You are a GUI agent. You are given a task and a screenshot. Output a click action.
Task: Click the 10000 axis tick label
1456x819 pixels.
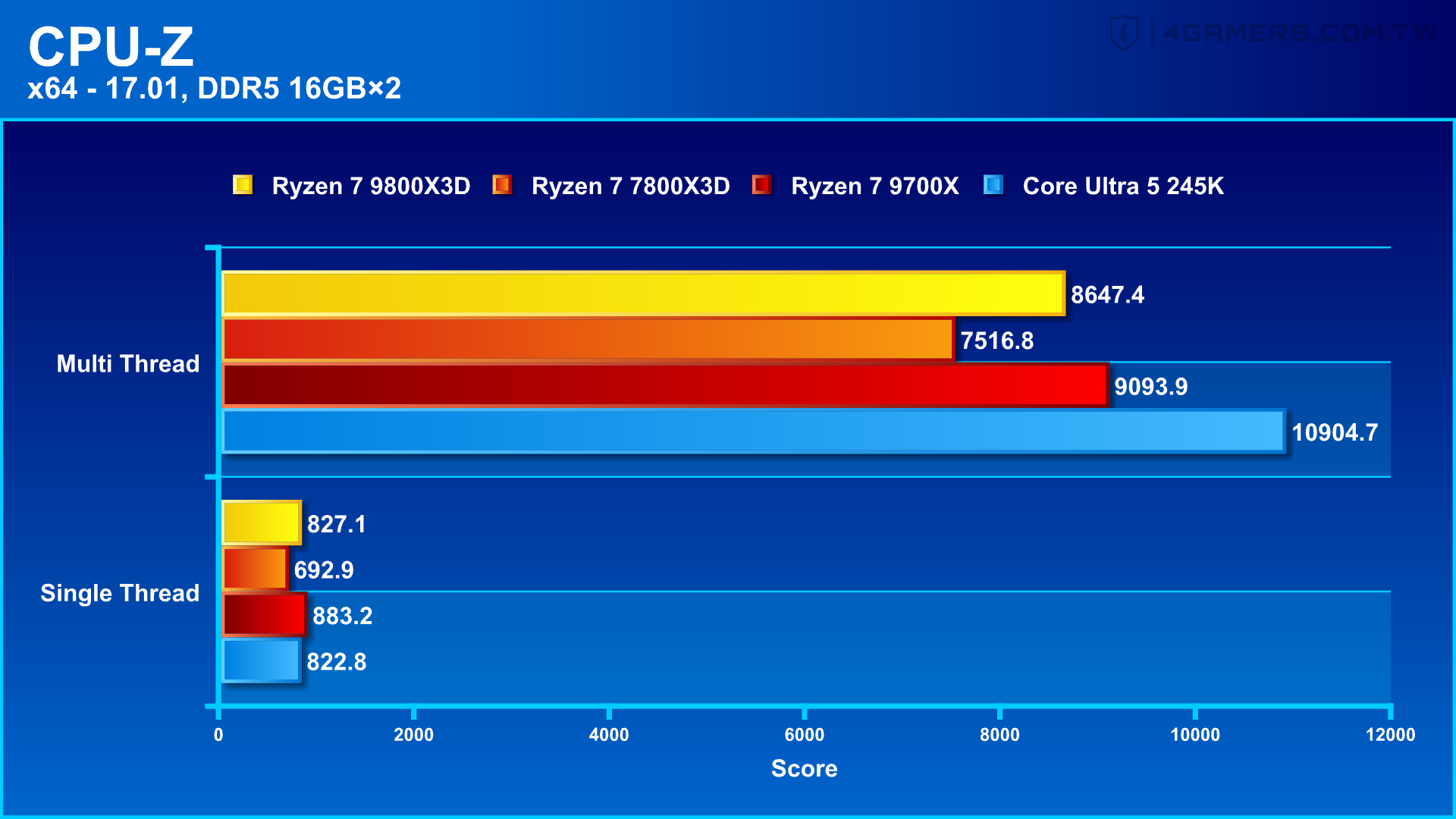pos(1195,735)
